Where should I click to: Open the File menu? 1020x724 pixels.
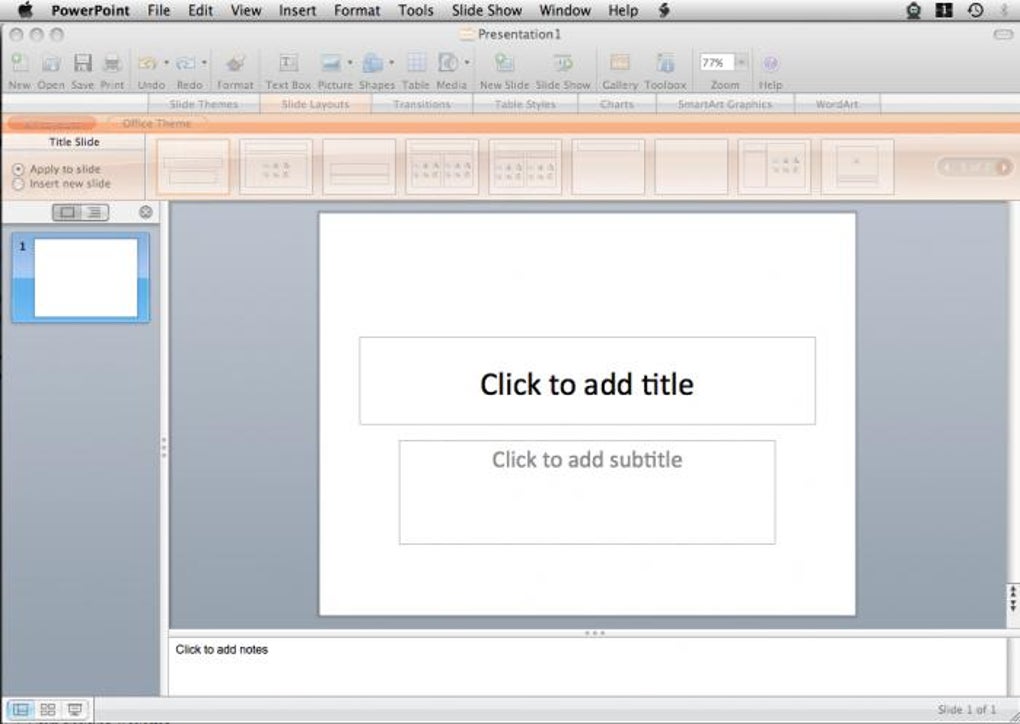tap(159, 10)
